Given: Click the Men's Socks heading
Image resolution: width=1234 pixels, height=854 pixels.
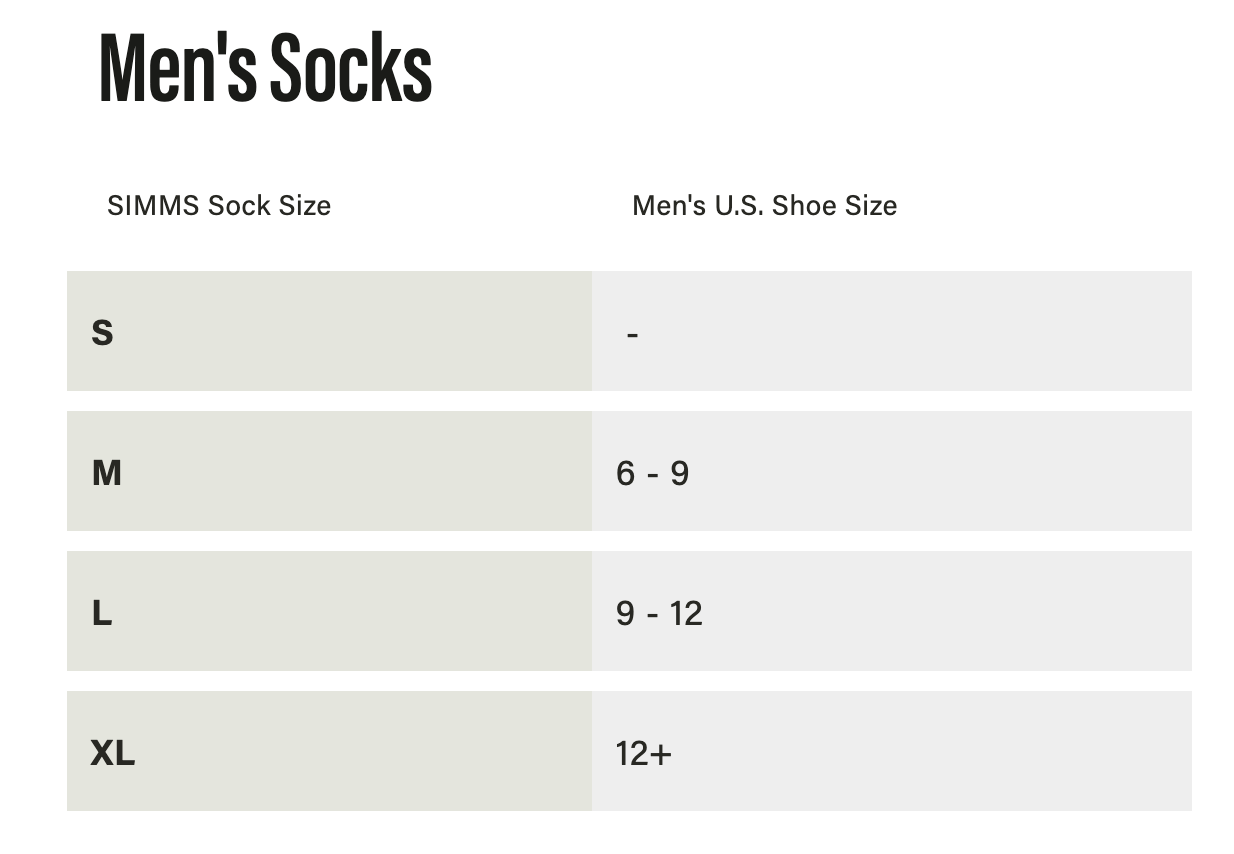Looking at the screenshot, I should click(x=265, y=68).
